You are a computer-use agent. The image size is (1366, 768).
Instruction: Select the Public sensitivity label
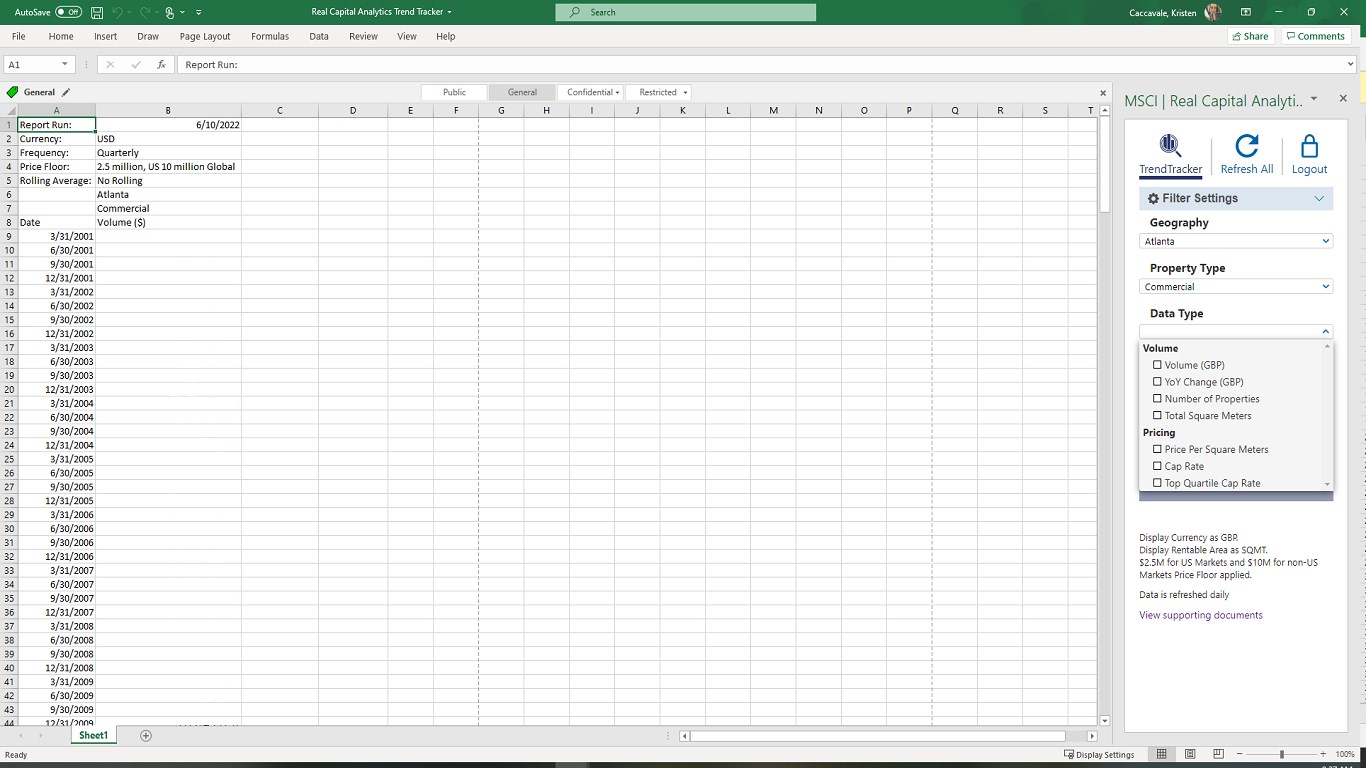(x=454, y=92)
